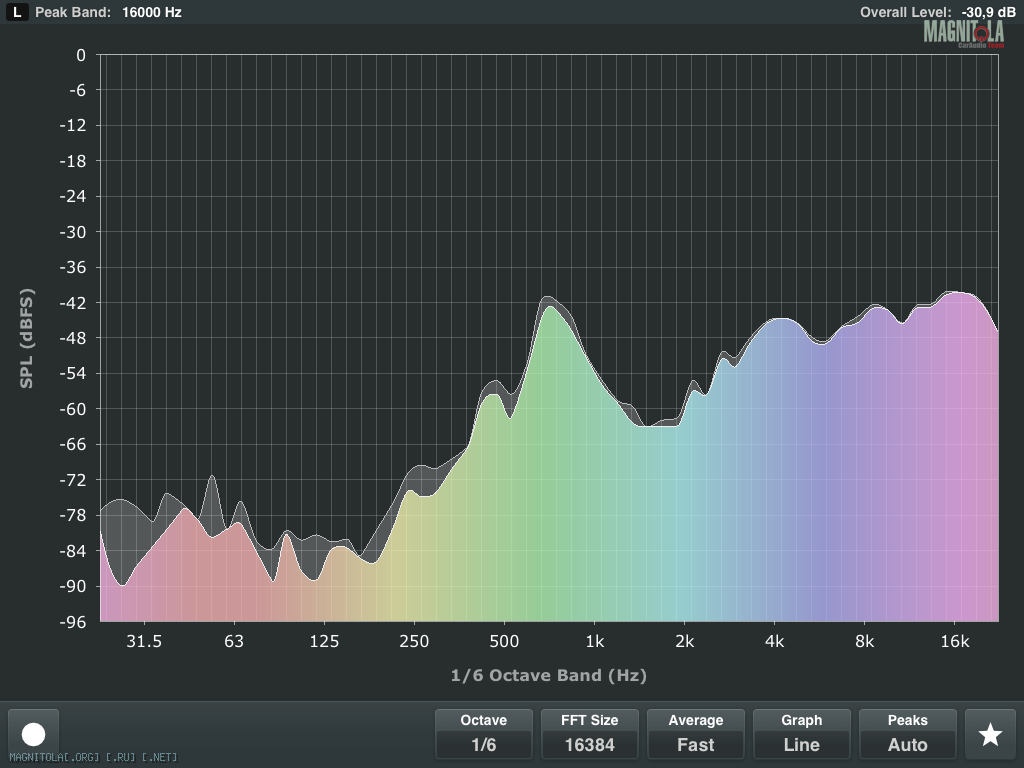Viewport: 1024px width, 768px height.
Task: Click the 0 dB level axis label
Action: click(x=81, y=55)
